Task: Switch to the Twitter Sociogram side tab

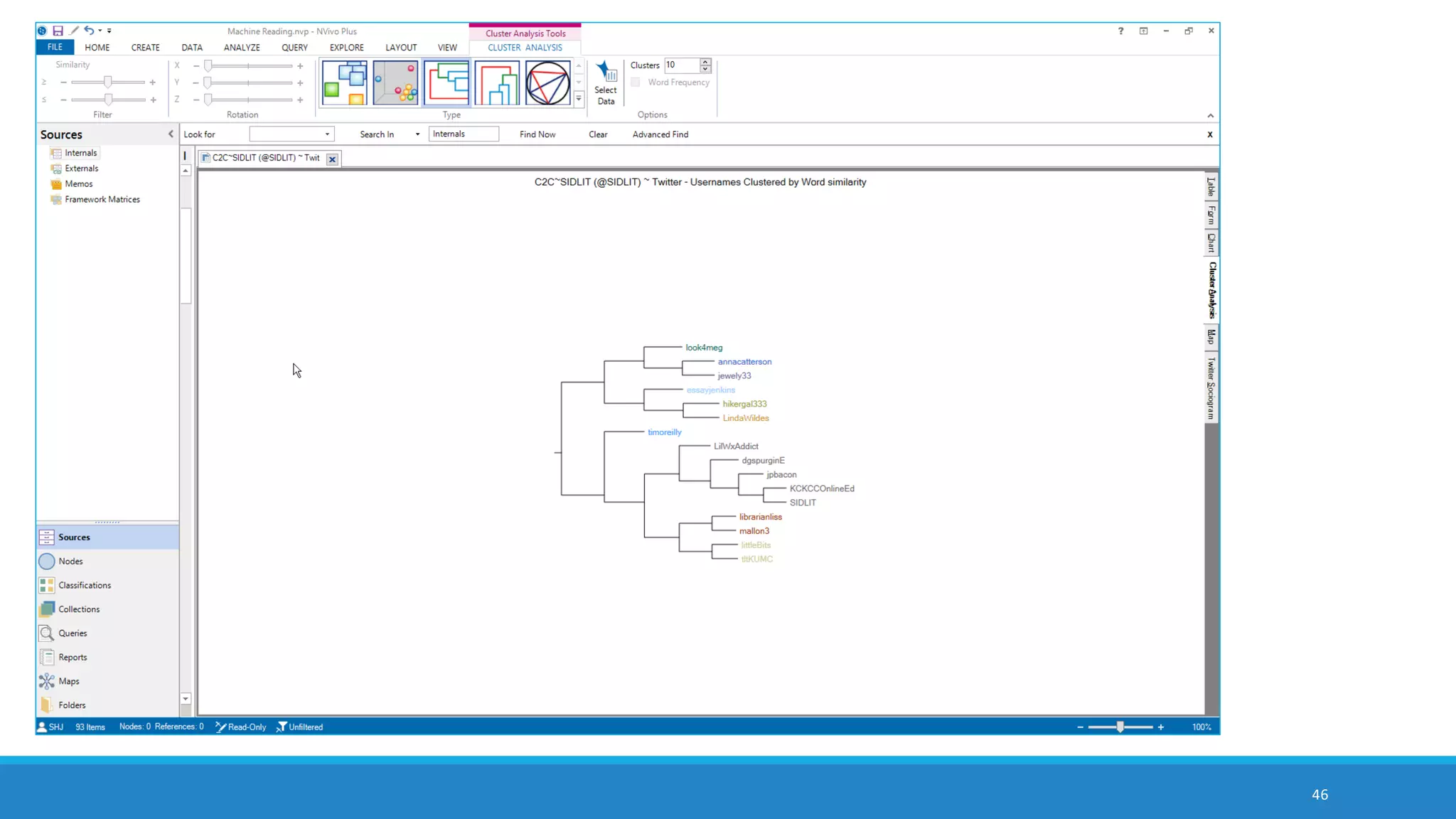Action: point(1211,388)
